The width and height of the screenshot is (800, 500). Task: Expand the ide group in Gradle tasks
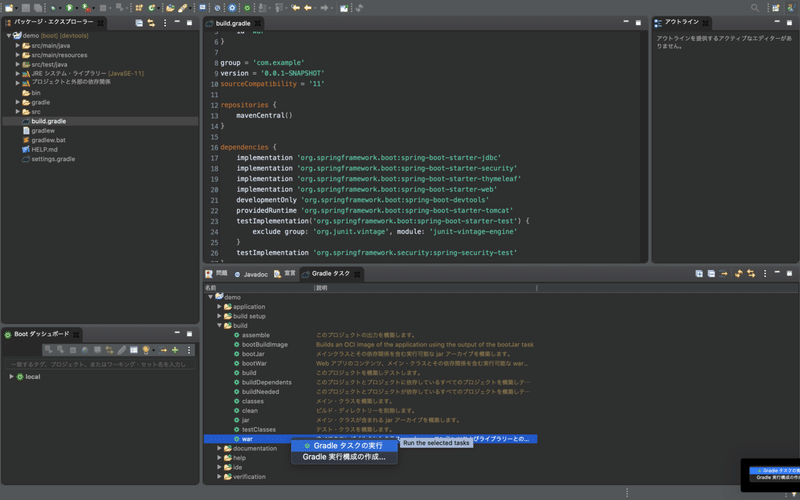tap(219, 467)
